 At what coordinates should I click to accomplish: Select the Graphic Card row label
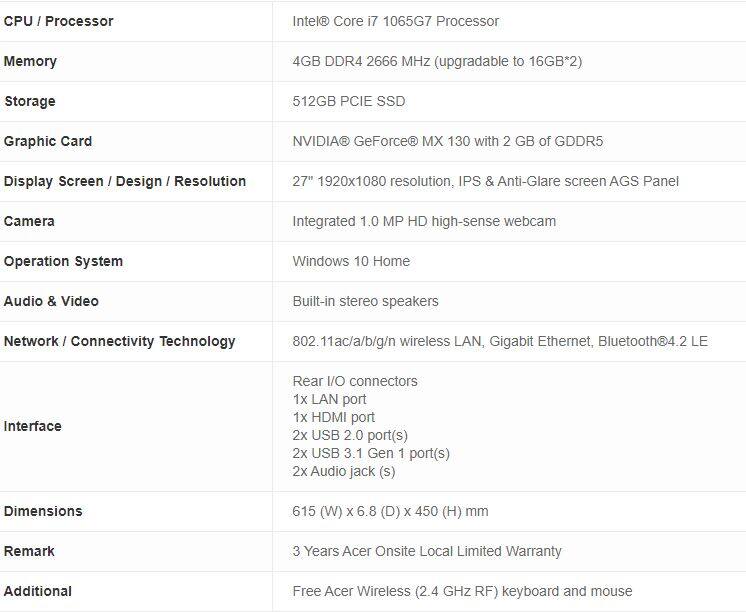pos(48,141)
